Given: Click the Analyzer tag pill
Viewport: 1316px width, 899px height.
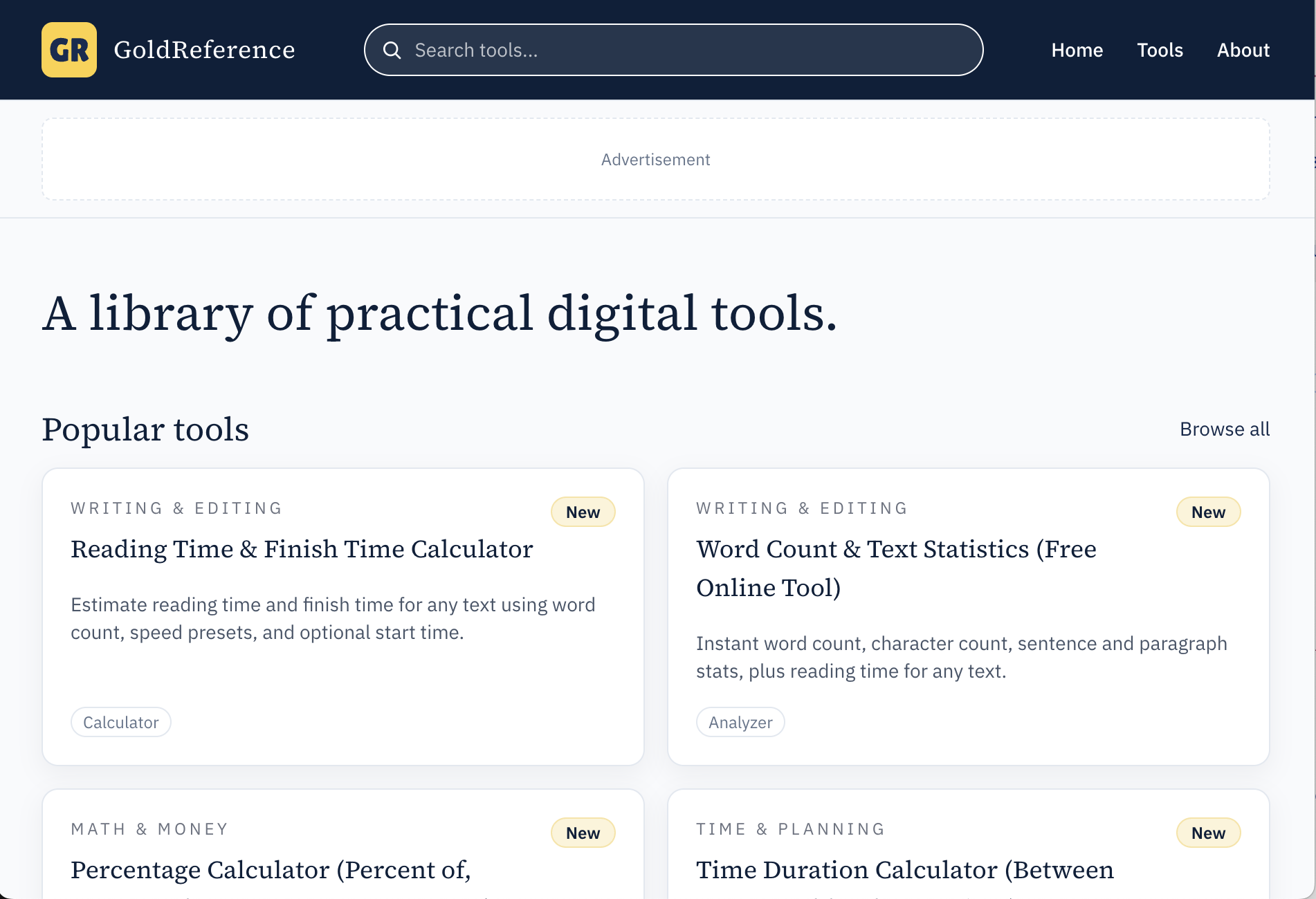Looking at the screenshot, I should pos(740,721).
